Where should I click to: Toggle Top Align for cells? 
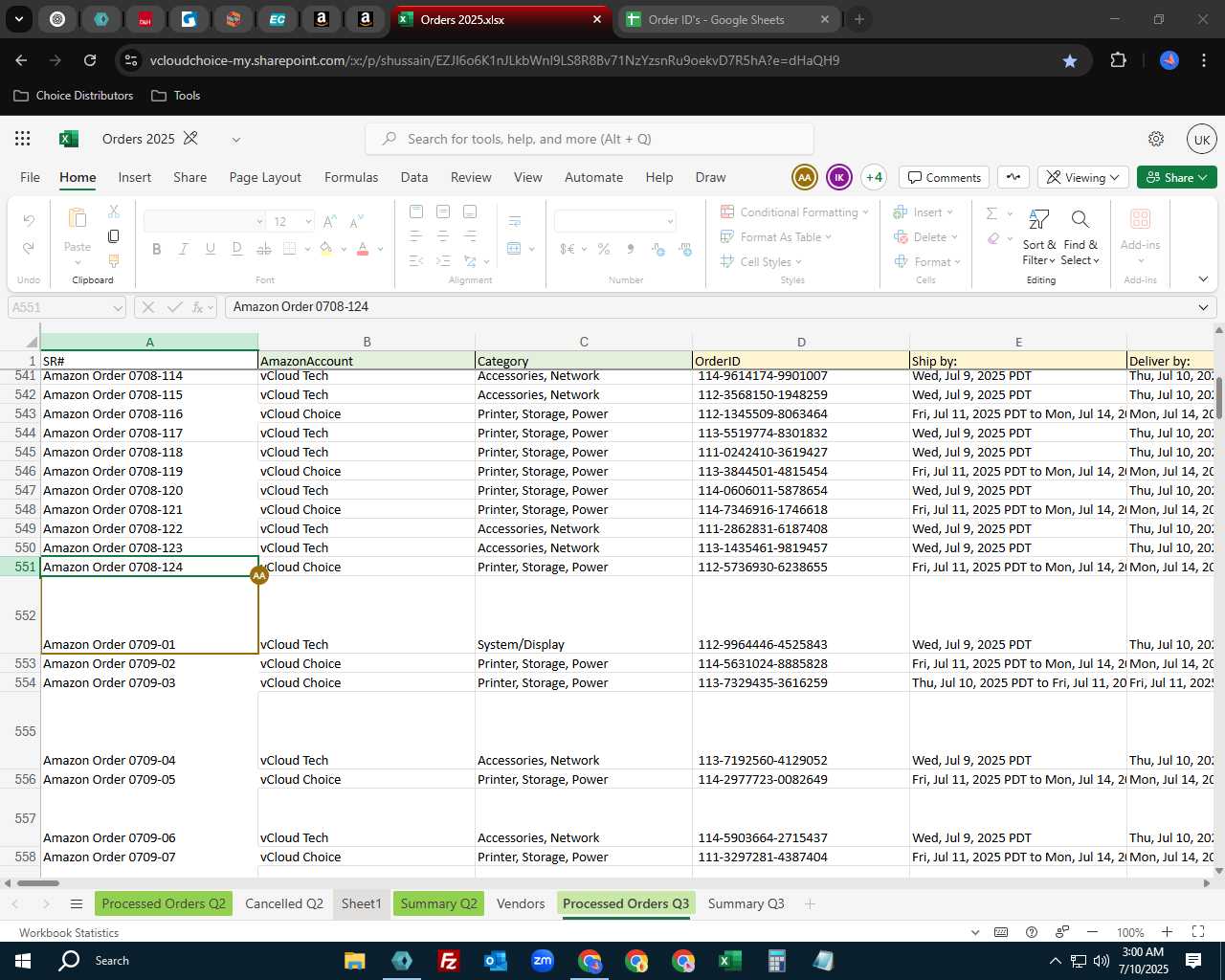[416, 212]
